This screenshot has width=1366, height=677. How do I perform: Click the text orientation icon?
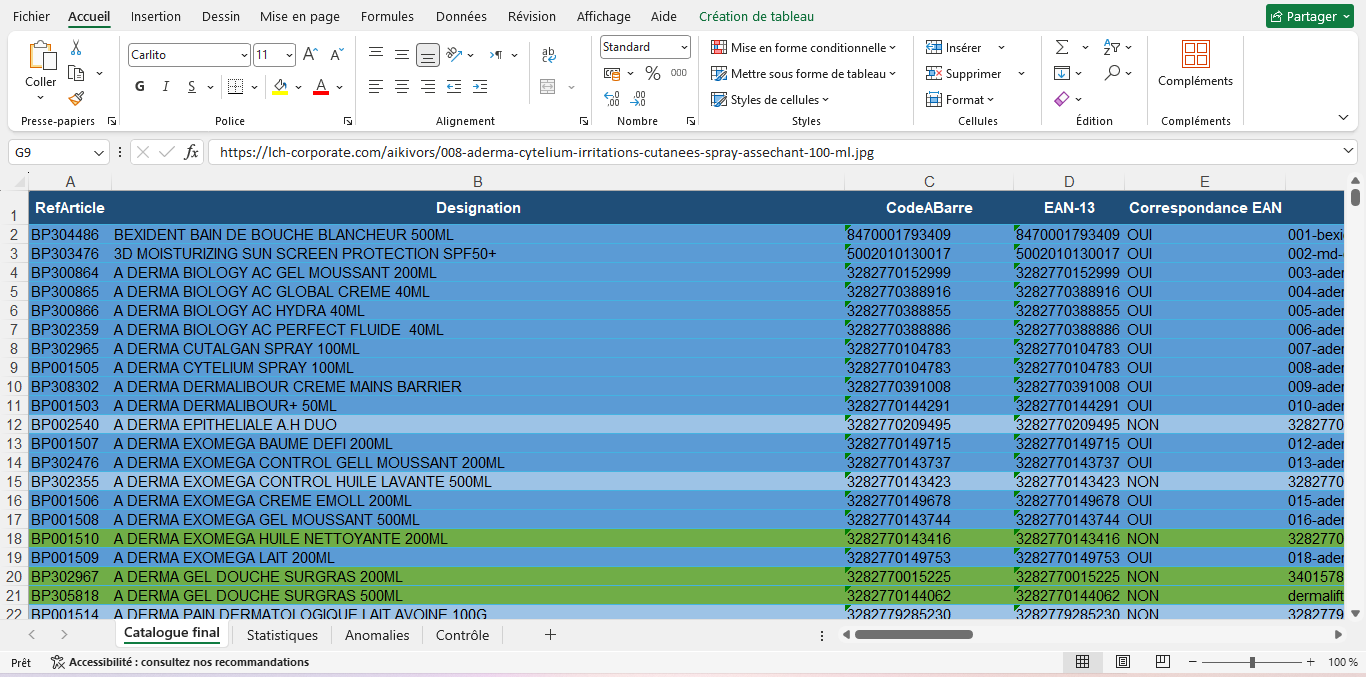[x=454, y=54]
